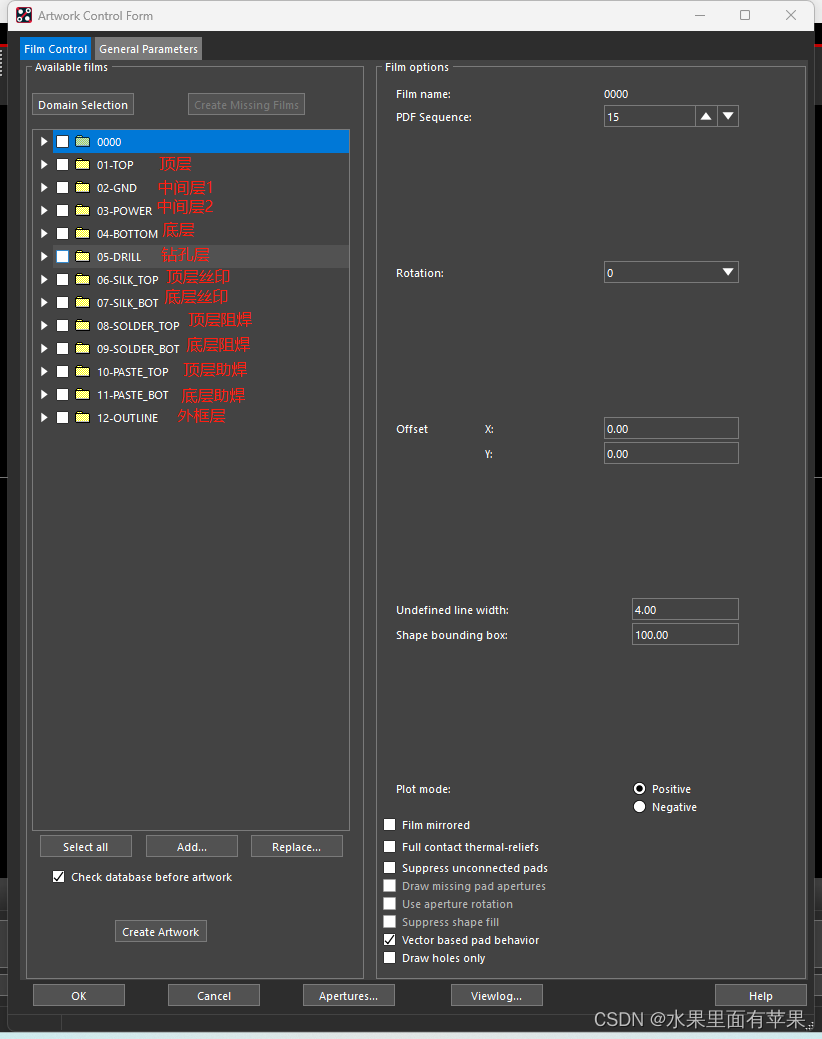Click the yellow folder icon beside 02-GND
This screenshot has width=822, height=1039.
pyautogui.click(x=82, y=188)
